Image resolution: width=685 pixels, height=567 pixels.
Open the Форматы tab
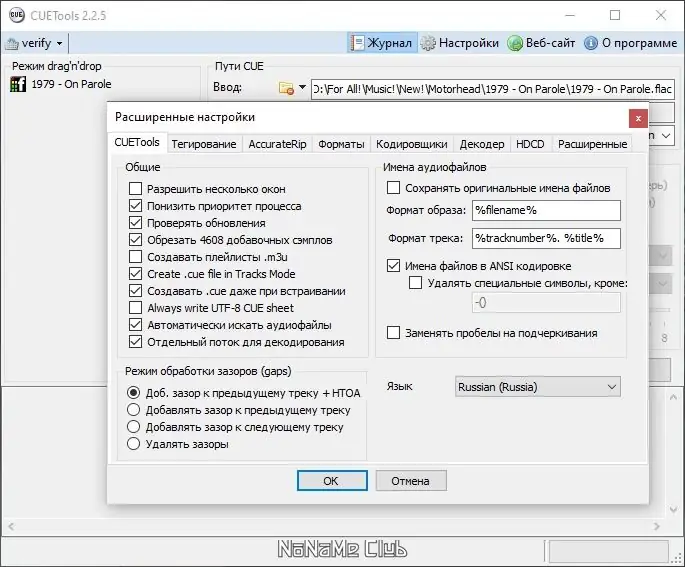point(341,144)
